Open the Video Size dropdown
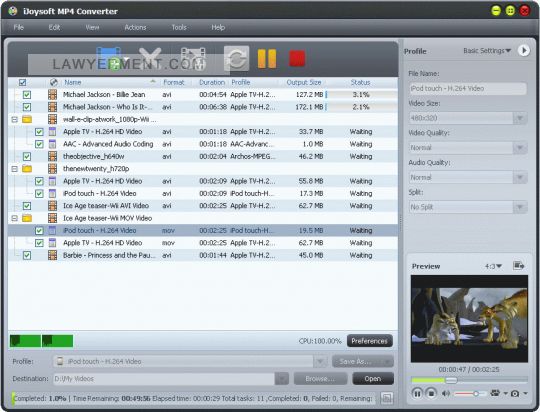The image size is (540, 412). (520, 118)
